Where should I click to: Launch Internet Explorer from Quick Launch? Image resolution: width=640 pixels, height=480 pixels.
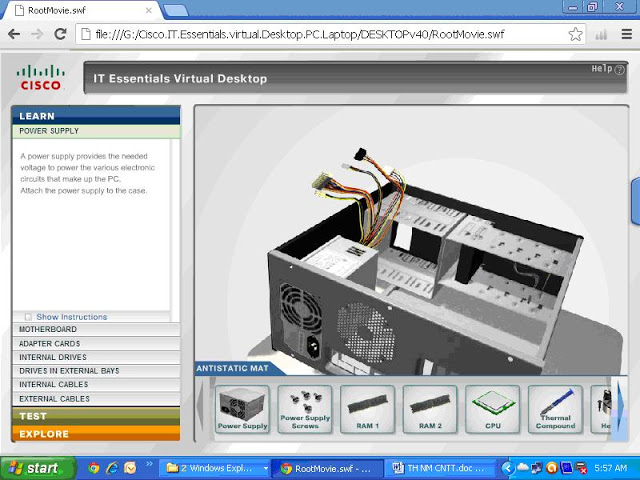tap(112, 468)
